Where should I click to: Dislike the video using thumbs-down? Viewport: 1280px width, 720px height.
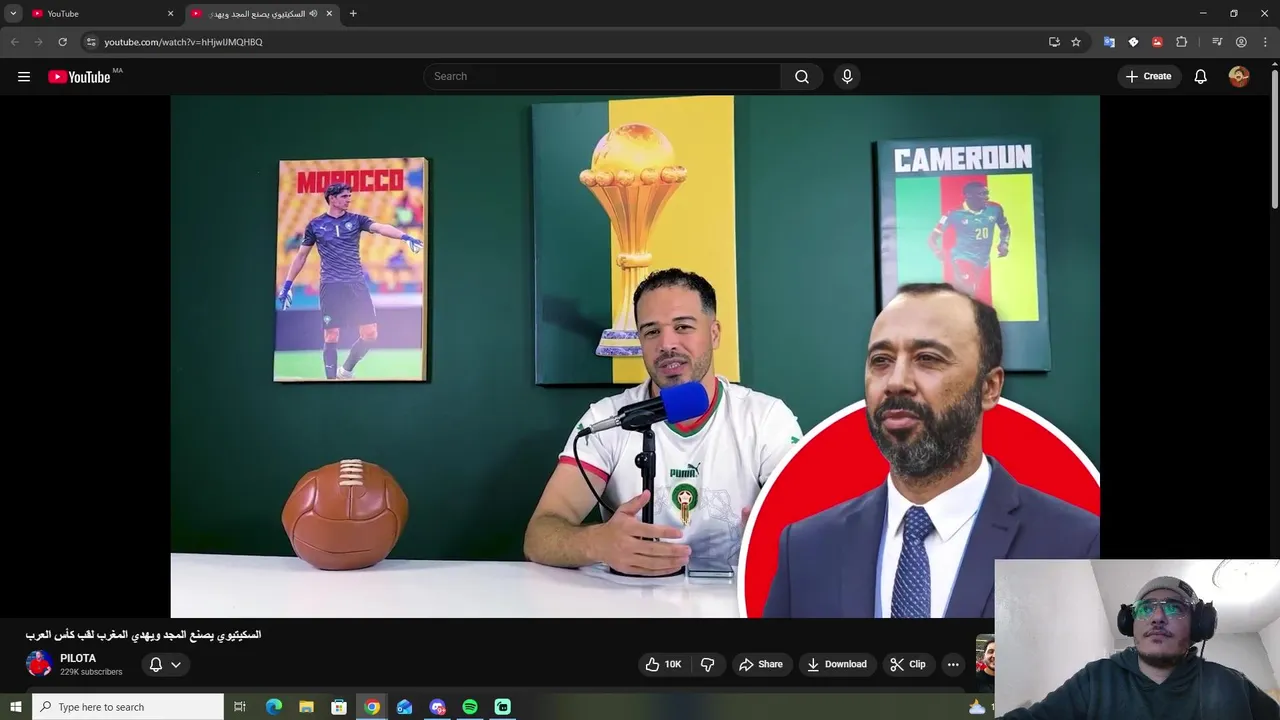pos(708,664)
